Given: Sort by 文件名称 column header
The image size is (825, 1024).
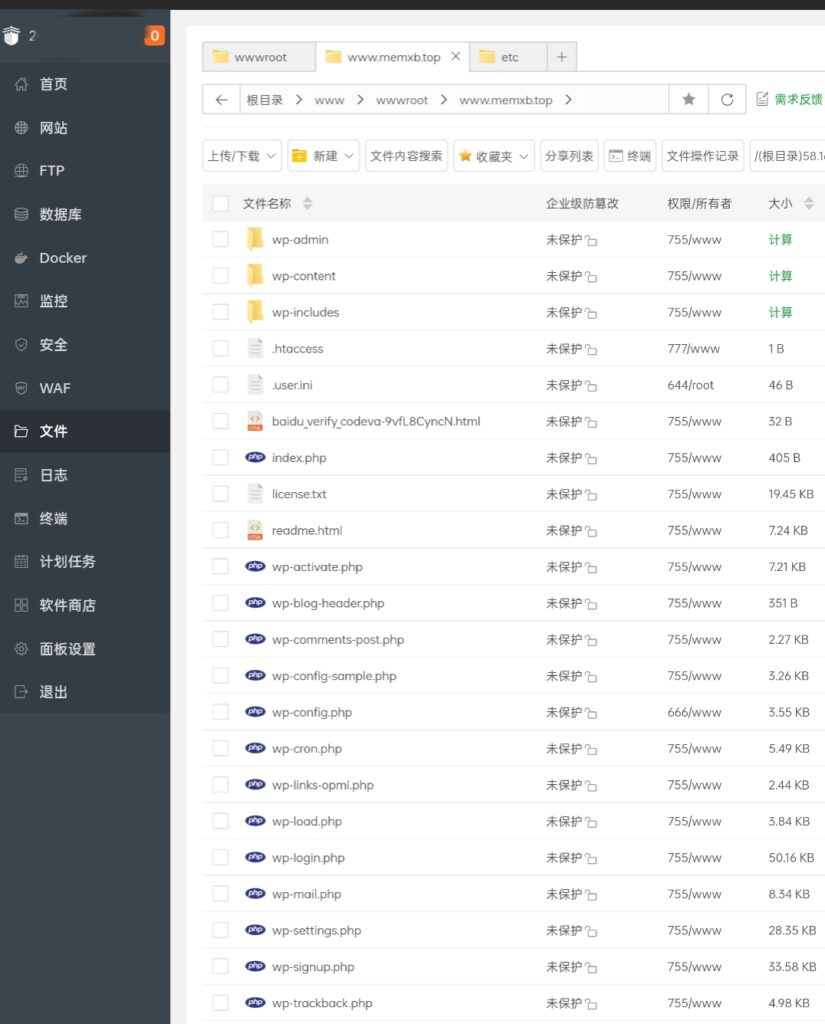Looking at the screenshot, I should tap(267, 203).
